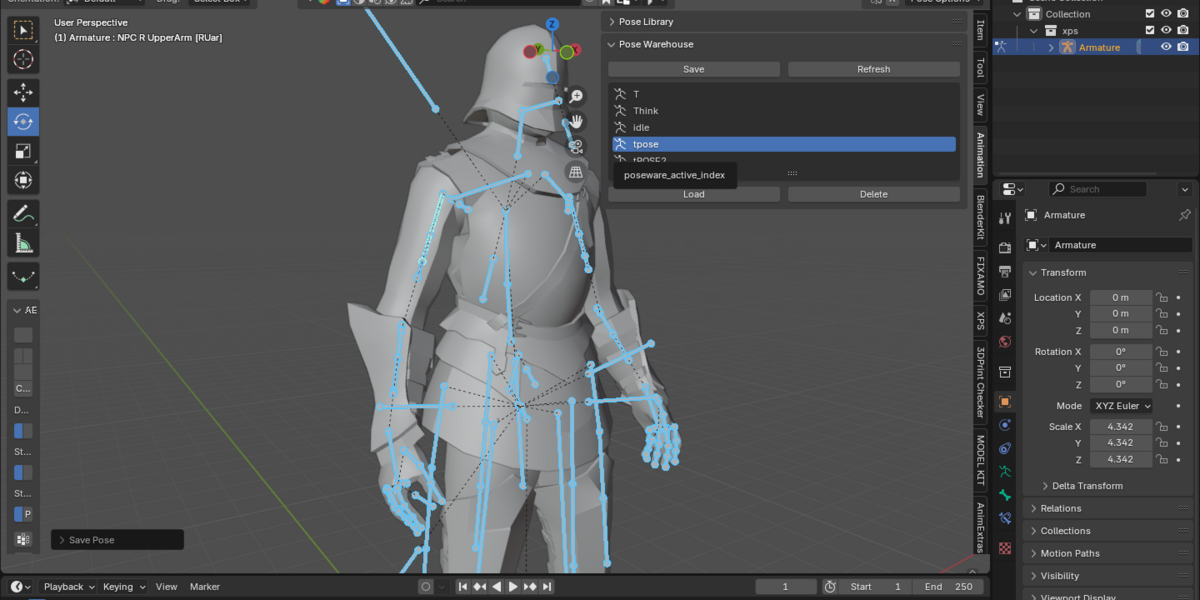Toggle camera view in the viewport
Image resolution: width=1200 pixels, height=600 pixels.
[576, 146]
